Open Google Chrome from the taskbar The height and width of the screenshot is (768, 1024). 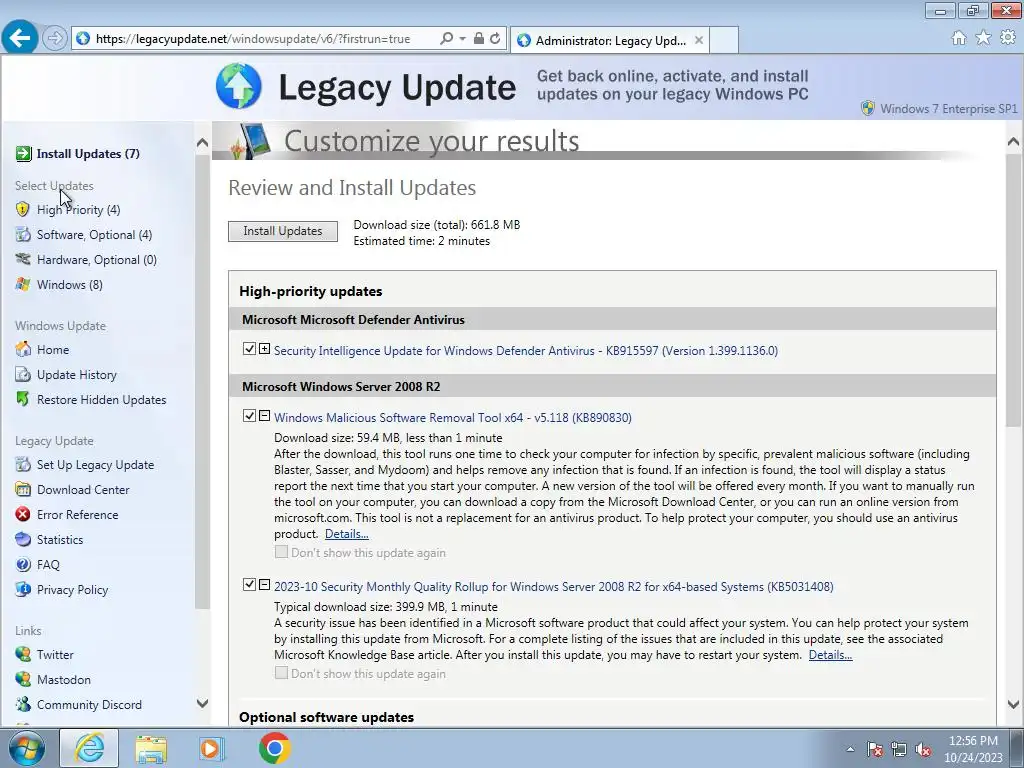pos(274,748)
